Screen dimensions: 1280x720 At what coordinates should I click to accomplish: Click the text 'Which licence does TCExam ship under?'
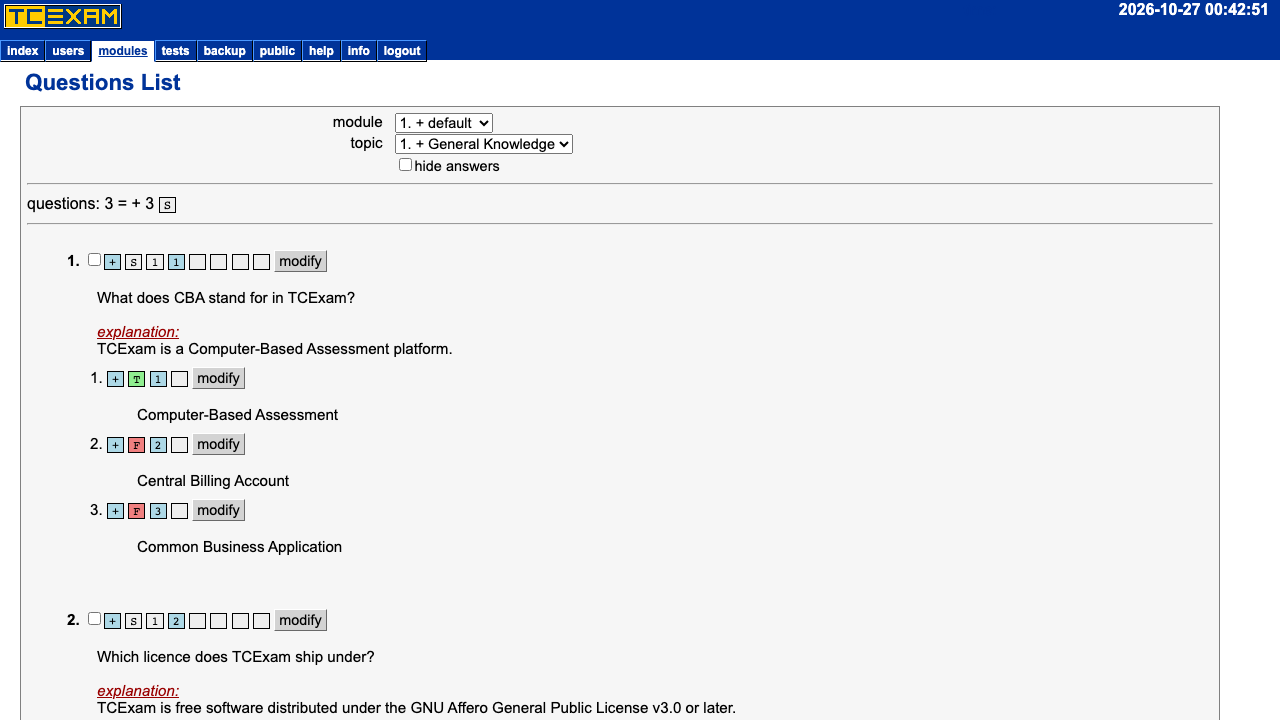pyautogui.click(x=236, y=657)
